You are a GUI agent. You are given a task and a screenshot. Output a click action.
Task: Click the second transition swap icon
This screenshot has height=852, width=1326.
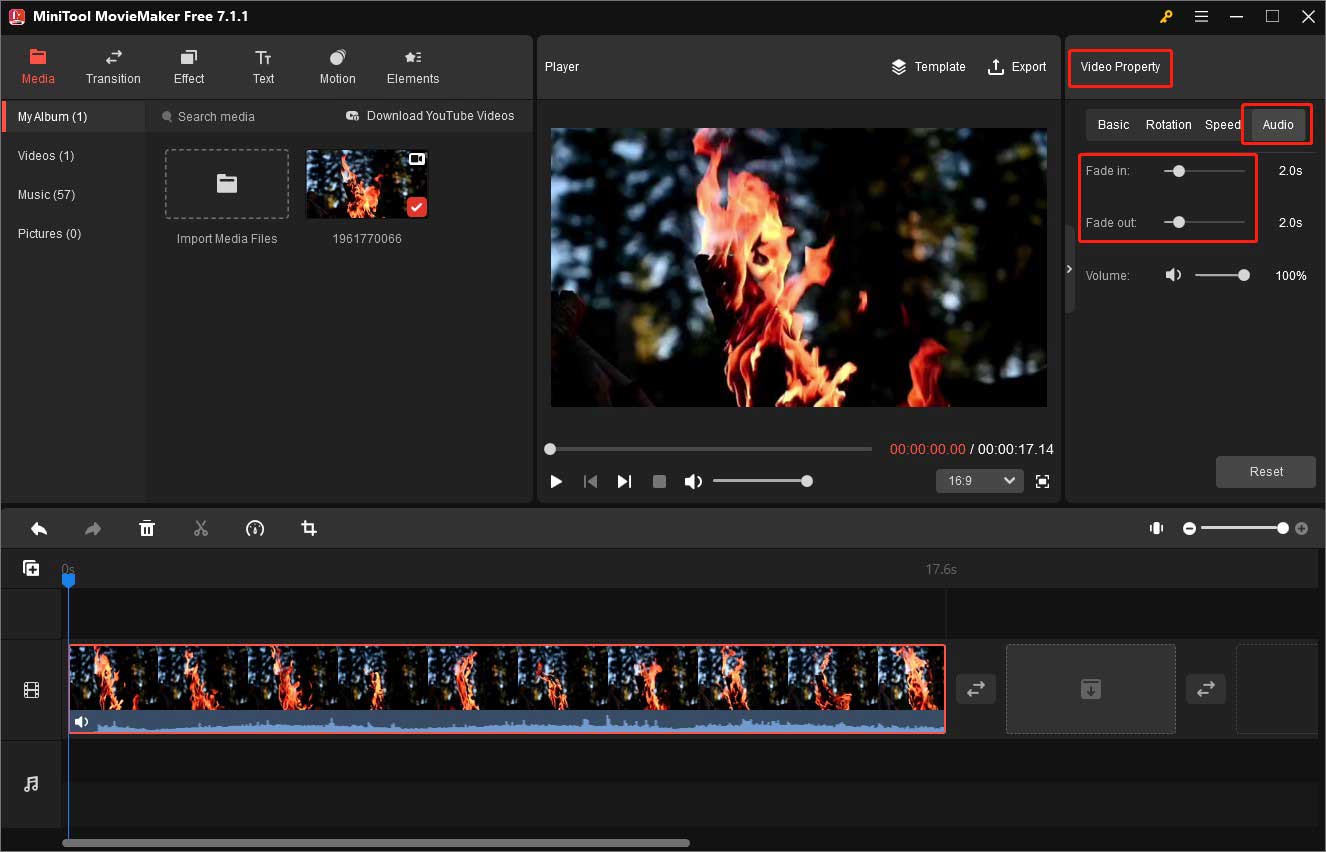tap(1206, 689)
